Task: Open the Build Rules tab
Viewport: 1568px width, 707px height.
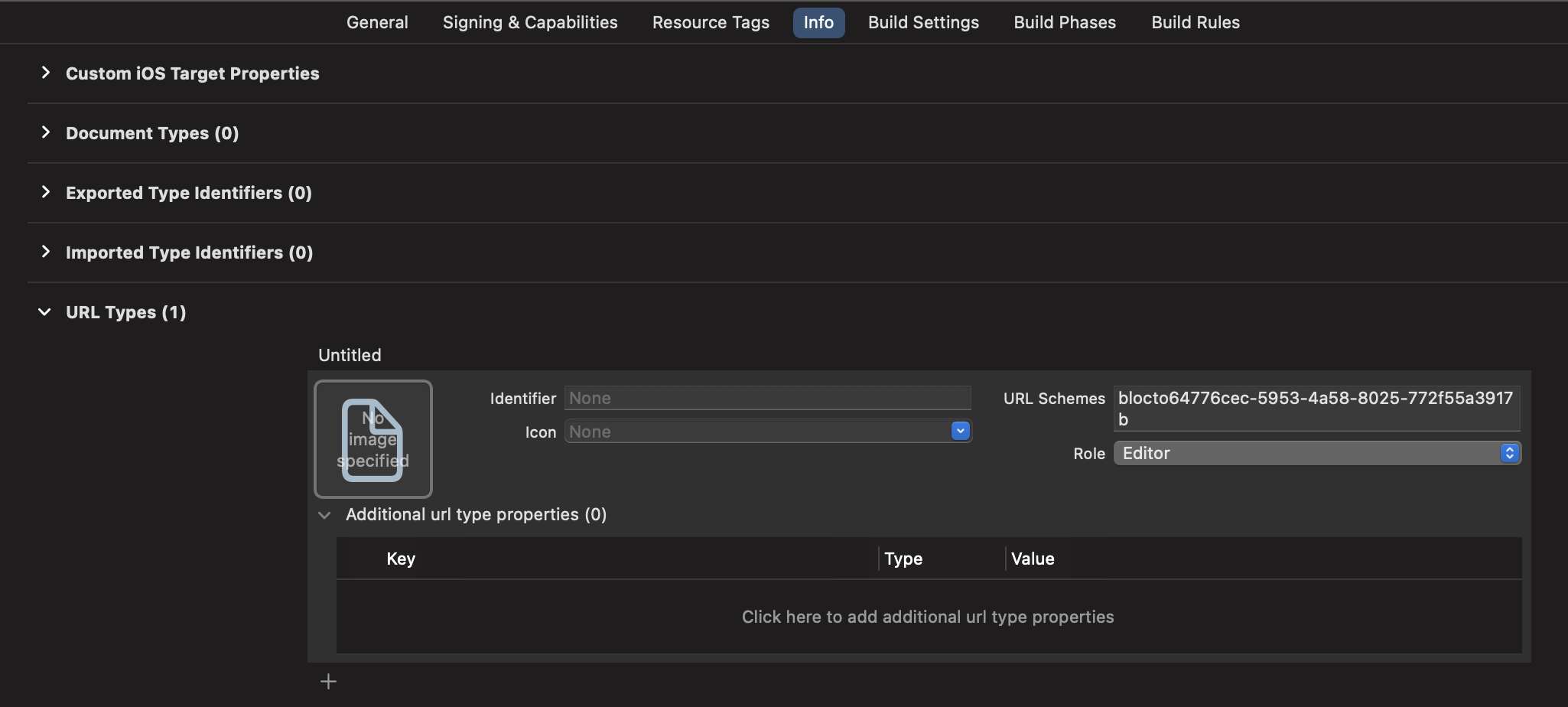Action: tap(1196, 22)
